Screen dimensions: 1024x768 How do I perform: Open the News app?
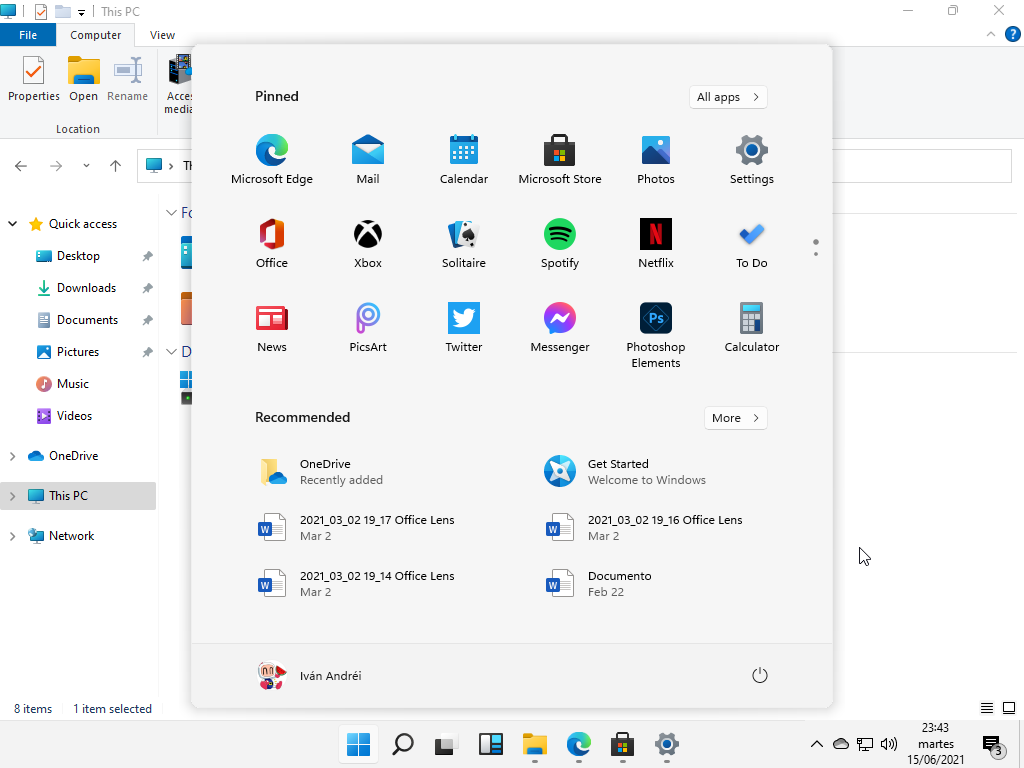coord(272,328)
